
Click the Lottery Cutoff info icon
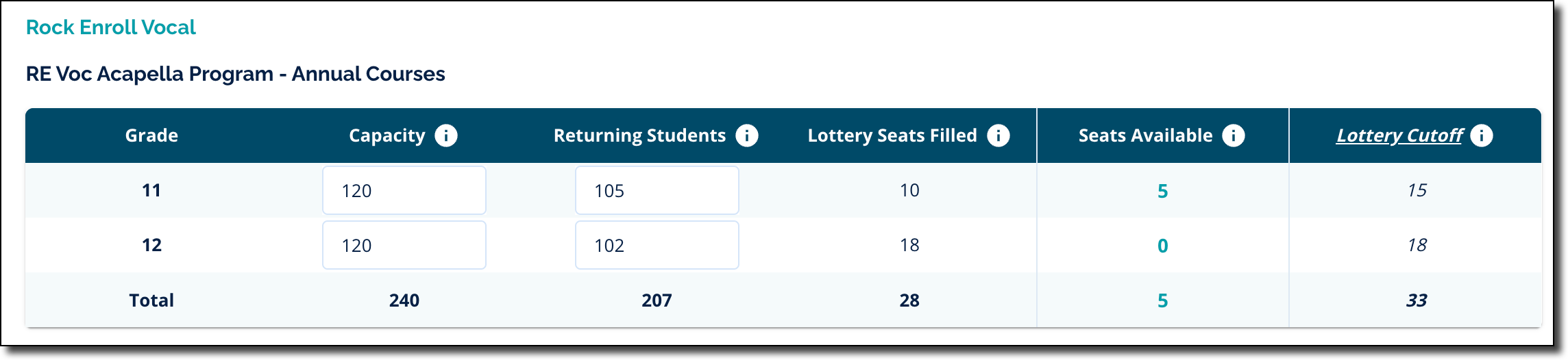point(1482,136)
